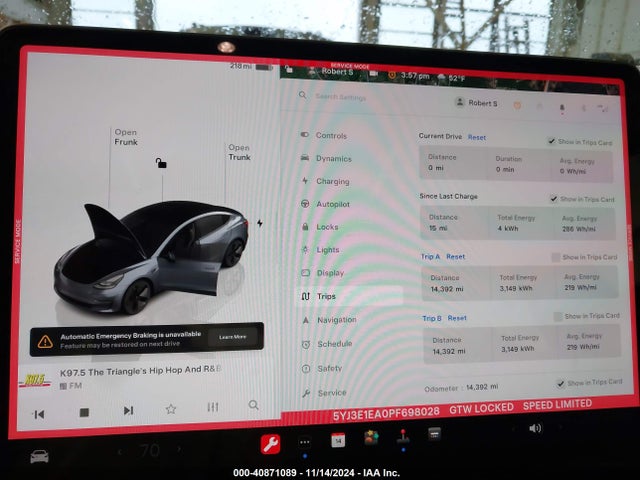Tap the car controls icon in bottom bar
Viewport: 640px width, 480px height.
pos(40,456)
